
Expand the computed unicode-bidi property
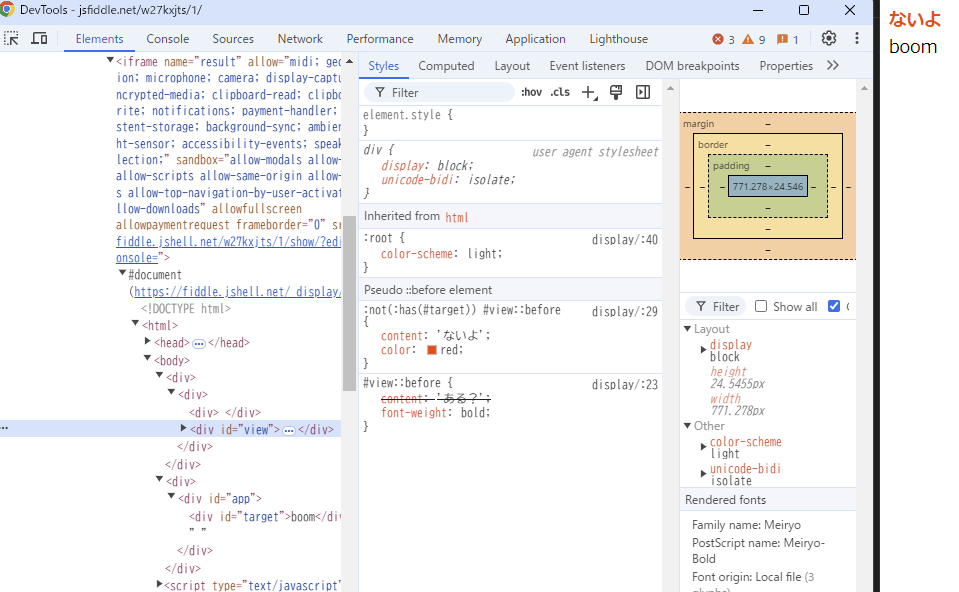point(703,474)
